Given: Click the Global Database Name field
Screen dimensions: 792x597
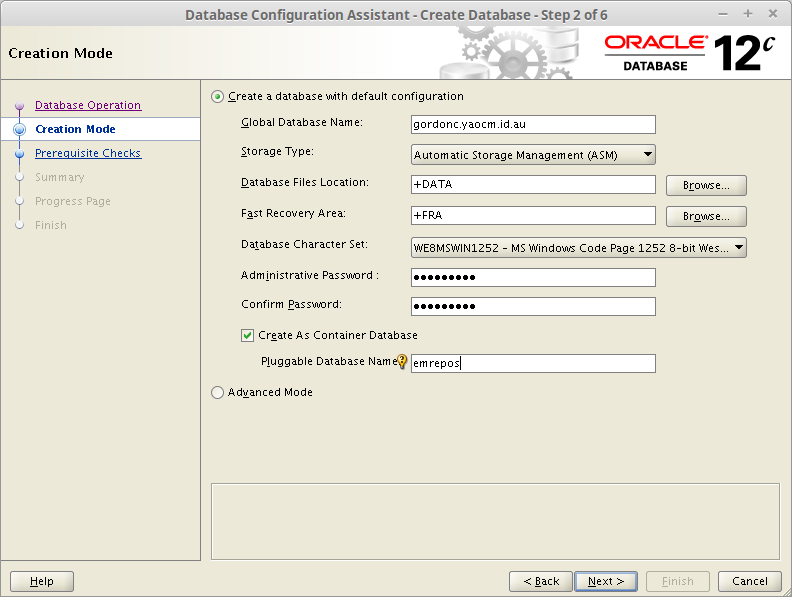Looking at the screenshot, I should 533,124.
